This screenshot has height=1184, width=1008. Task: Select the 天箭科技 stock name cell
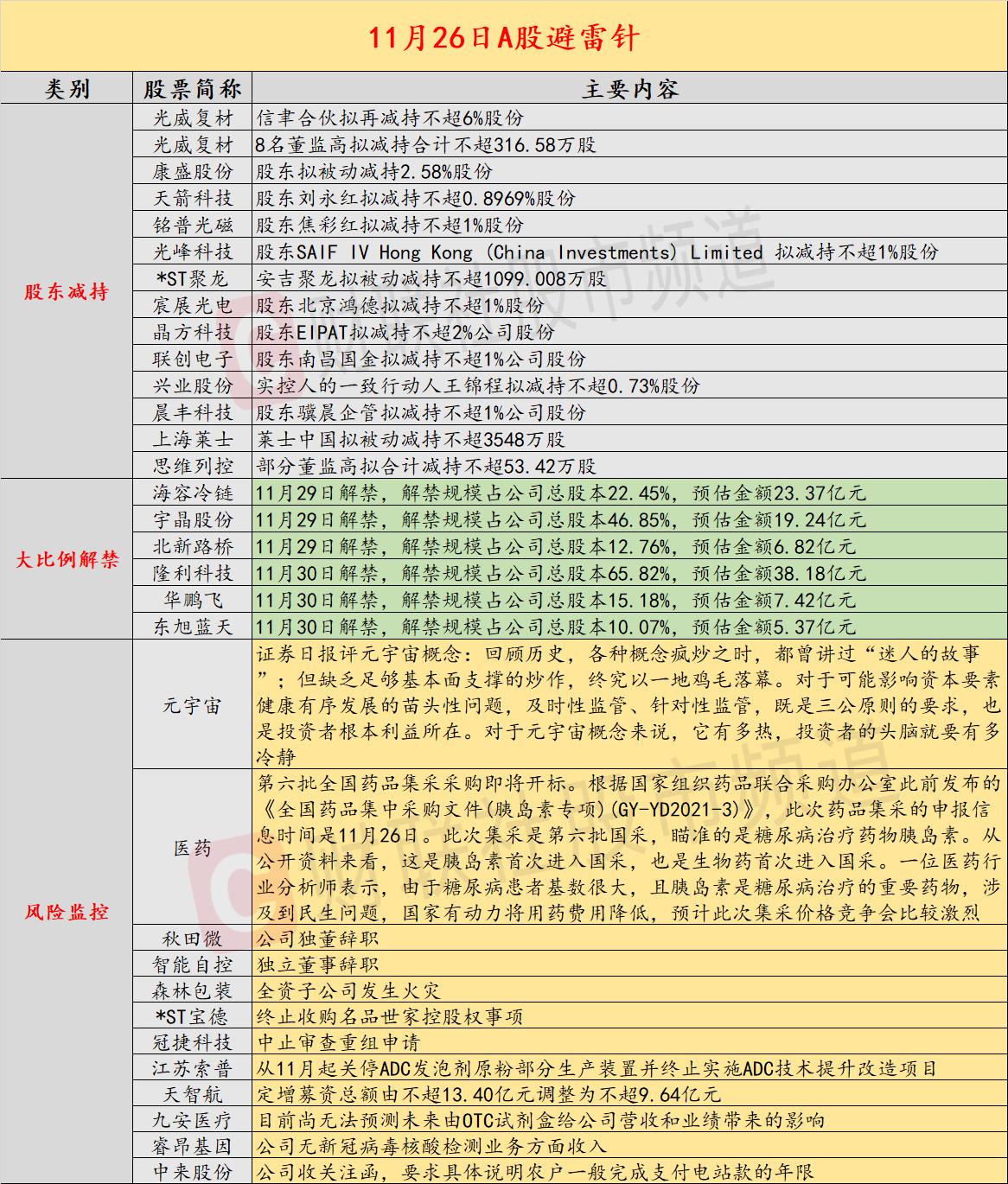tap(193, 198)
